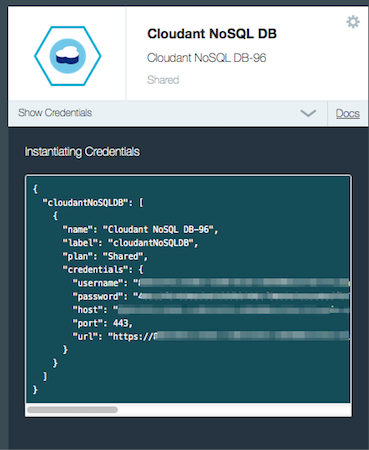Image resolution: width=369 pixels, height=450 pixels.
Task: Open the settings gear on service tile
Action: [x=353, y=22]
